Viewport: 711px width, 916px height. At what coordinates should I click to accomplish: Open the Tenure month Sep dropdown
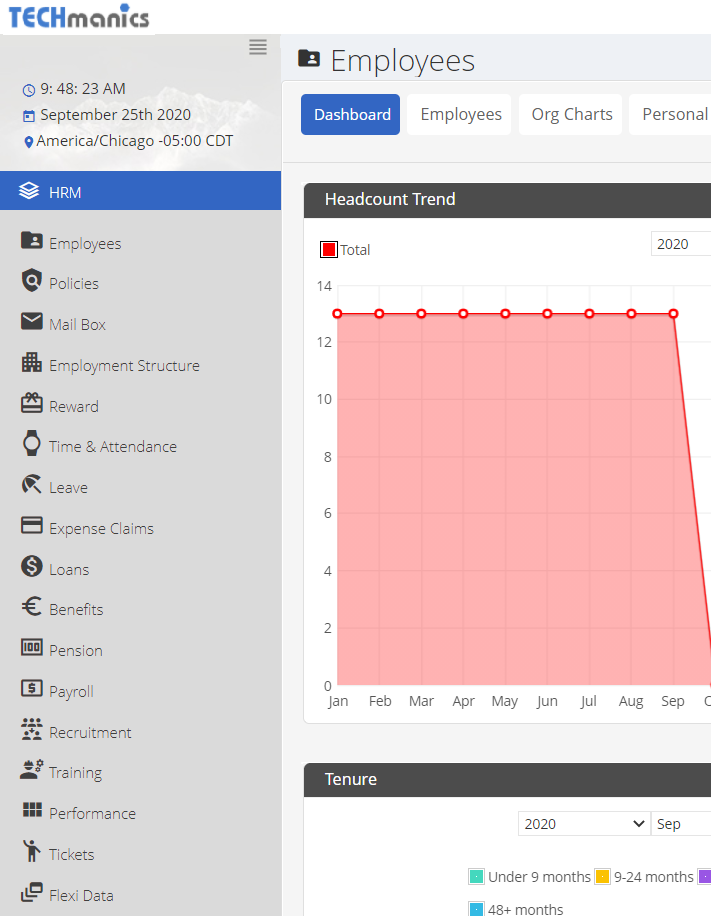(x=681, y=824)
